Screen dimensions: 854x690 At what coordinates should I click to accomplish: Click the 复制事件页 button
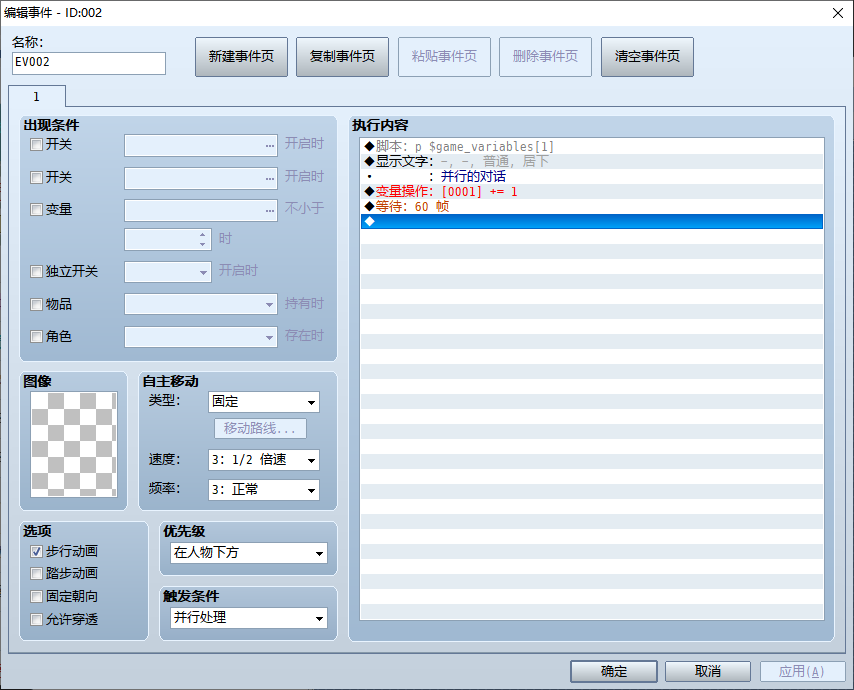pos(343,57)
